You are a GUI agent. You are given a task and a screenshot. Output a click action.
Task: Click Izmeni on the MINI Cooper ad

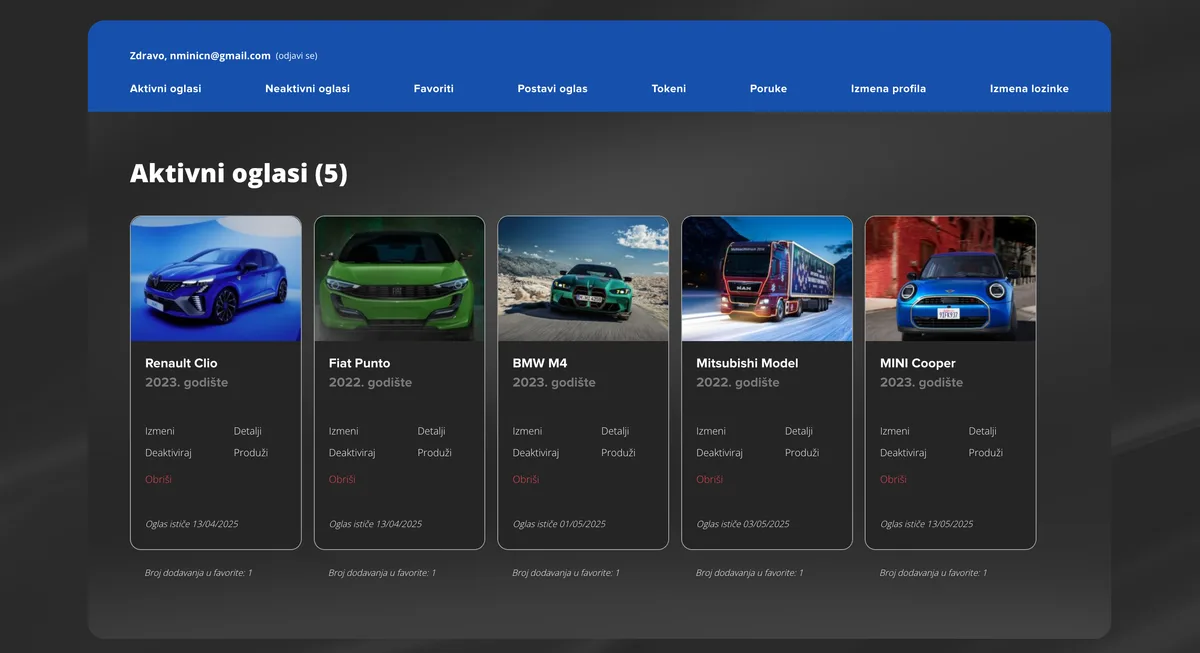click(895, 431)
